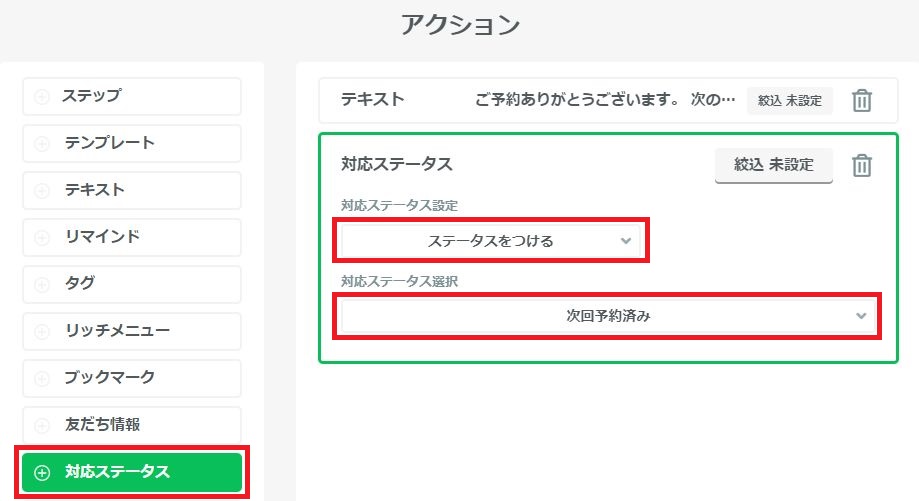Screen dimensions: 919x501
Task: Click the plus icon beside テンプレート
Action: point(42,144)
